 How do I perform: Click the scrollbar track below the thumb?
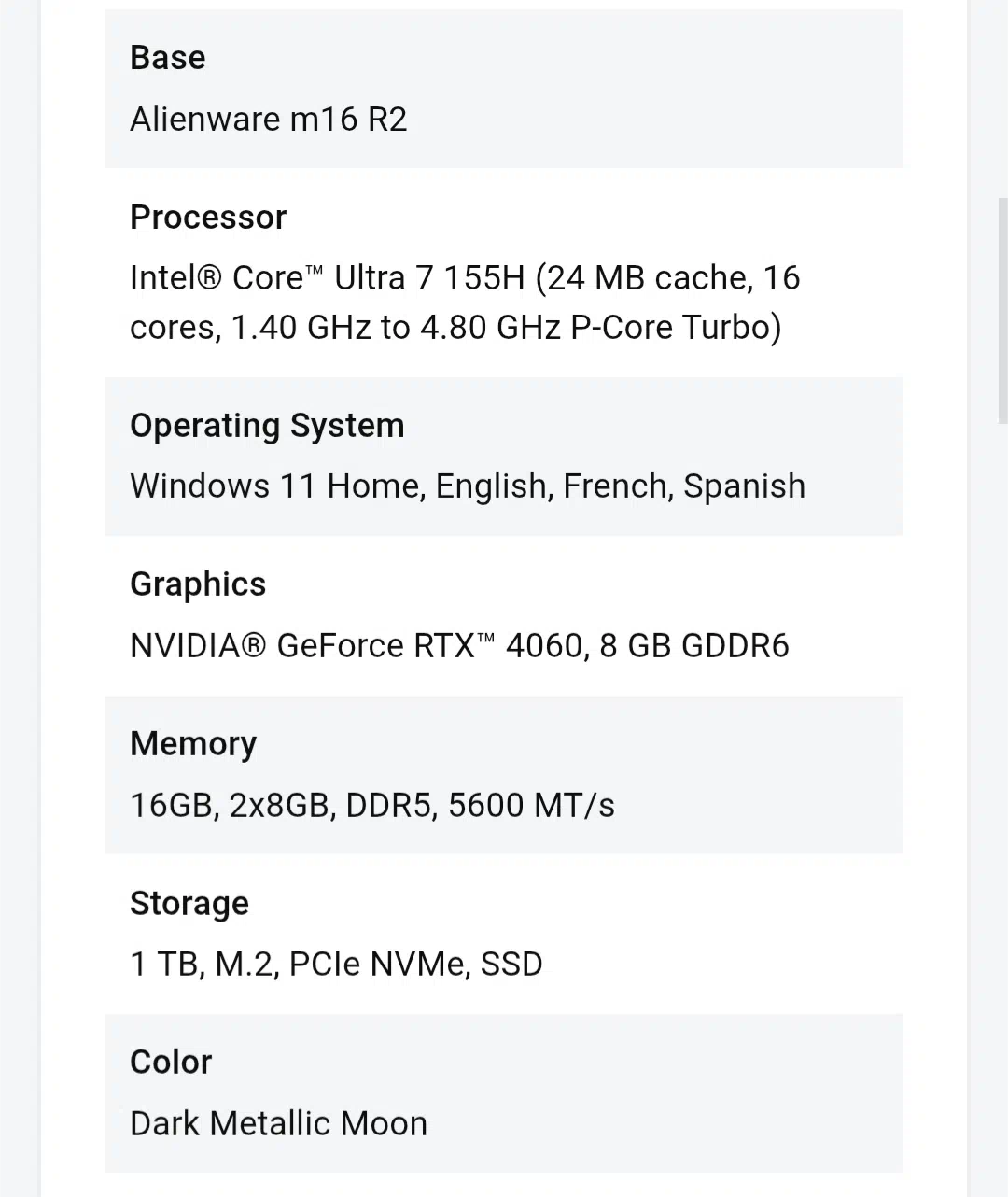tap(1003, 803)
